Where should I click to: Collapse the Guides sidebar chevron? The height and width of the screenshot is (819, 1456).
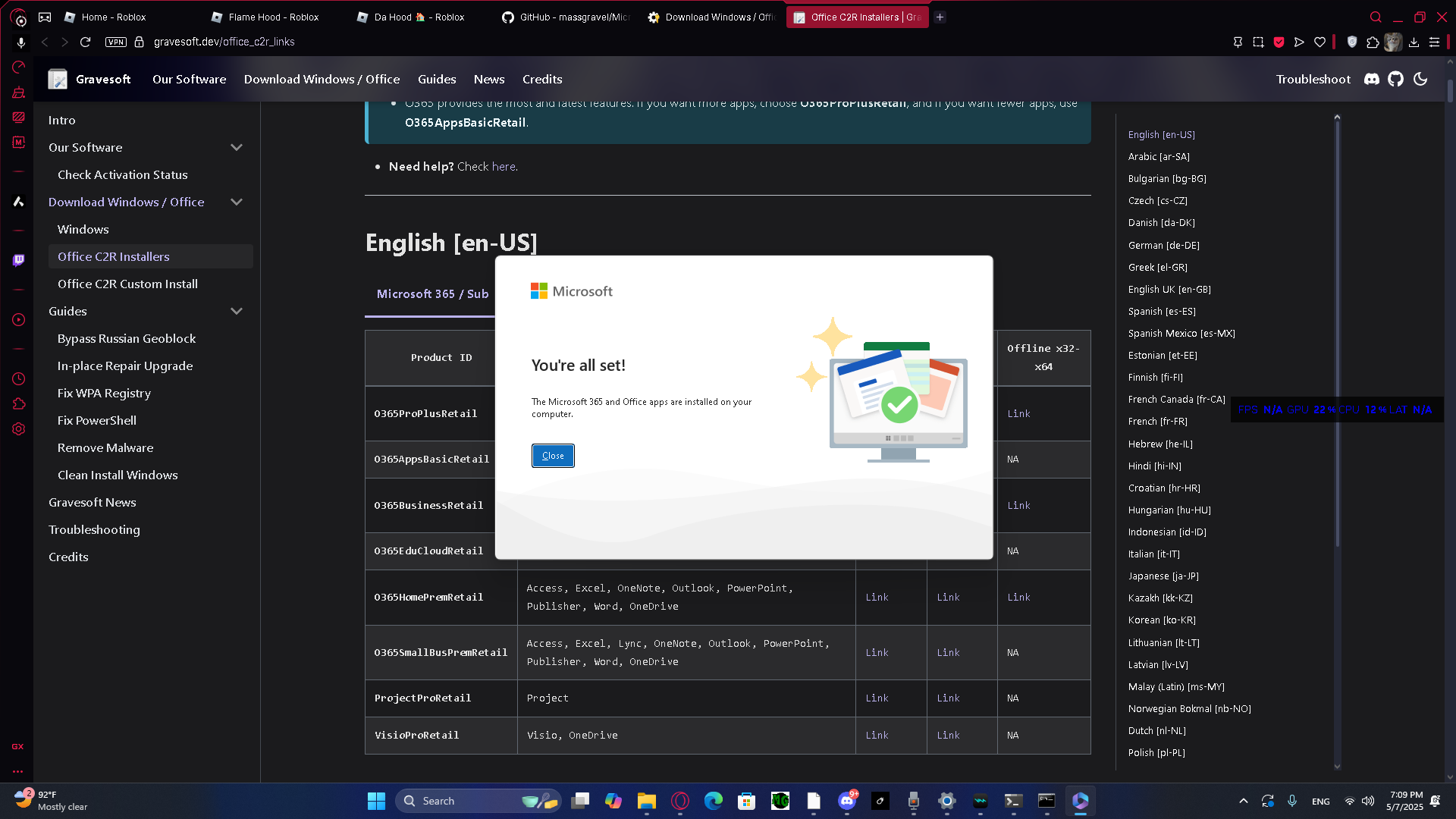coord(237,311)
